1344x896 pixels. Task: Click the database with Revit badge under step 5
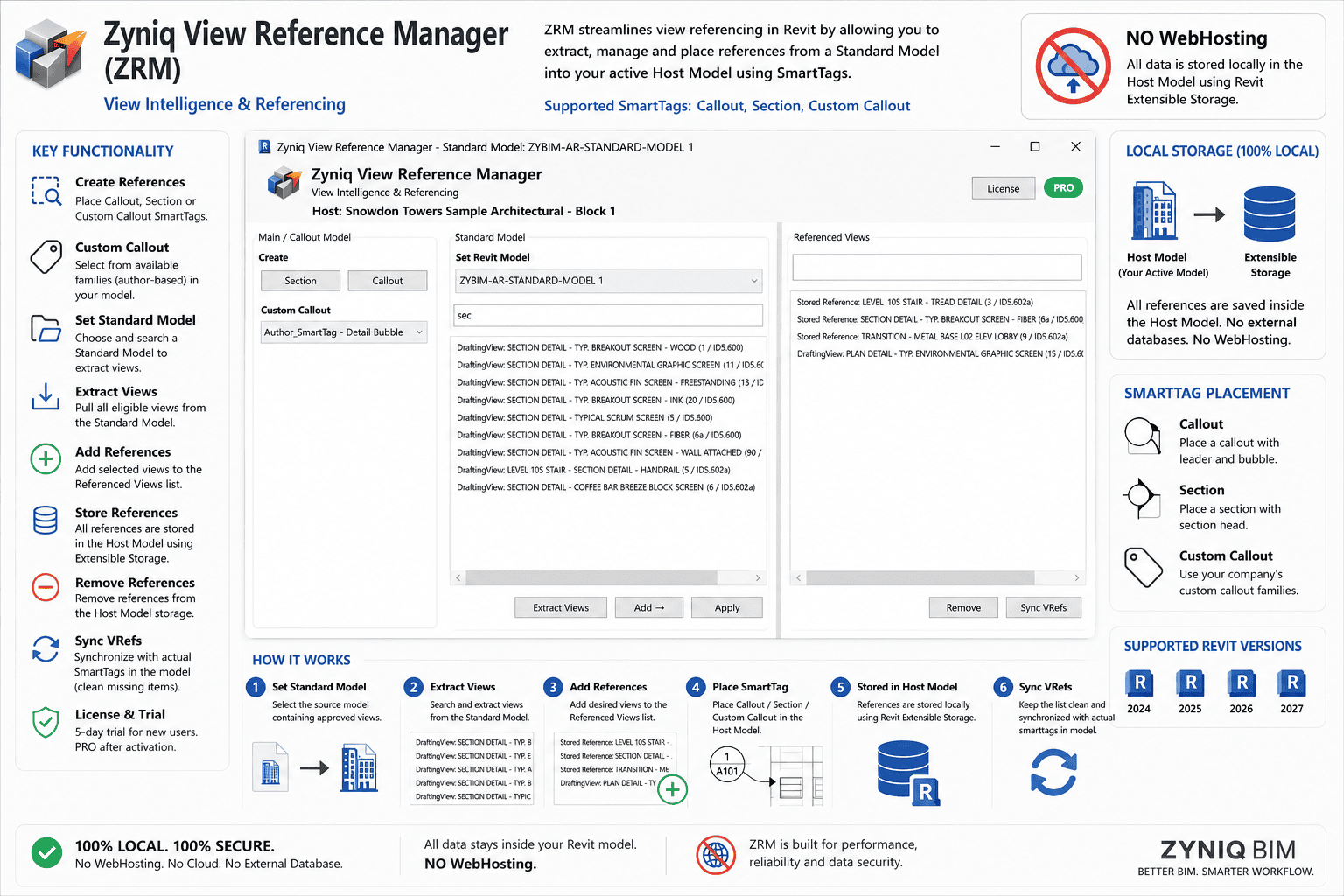point(907,773)
